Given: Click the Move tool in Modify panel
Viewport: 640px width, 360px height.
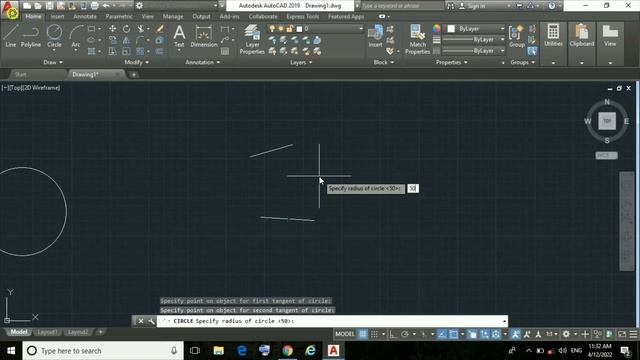Looking at the screenshot, I should point(112,29).
